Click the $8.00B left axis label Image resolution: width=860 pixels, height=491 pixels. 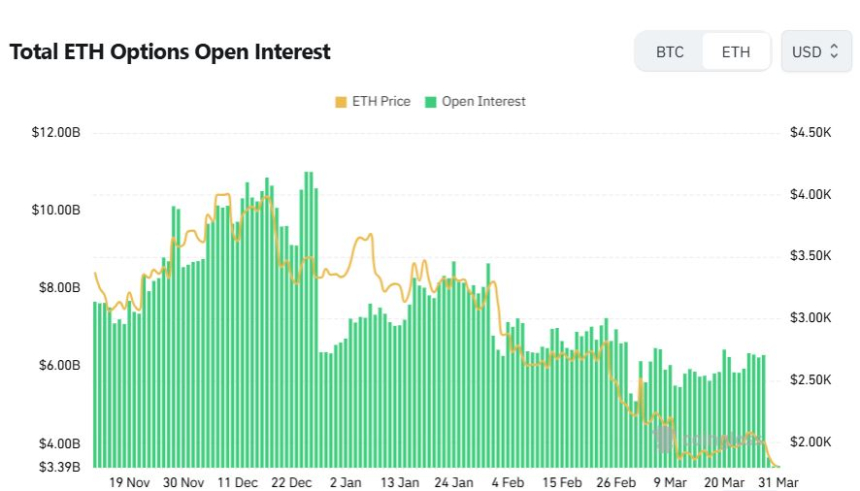[x=55, y=288]
